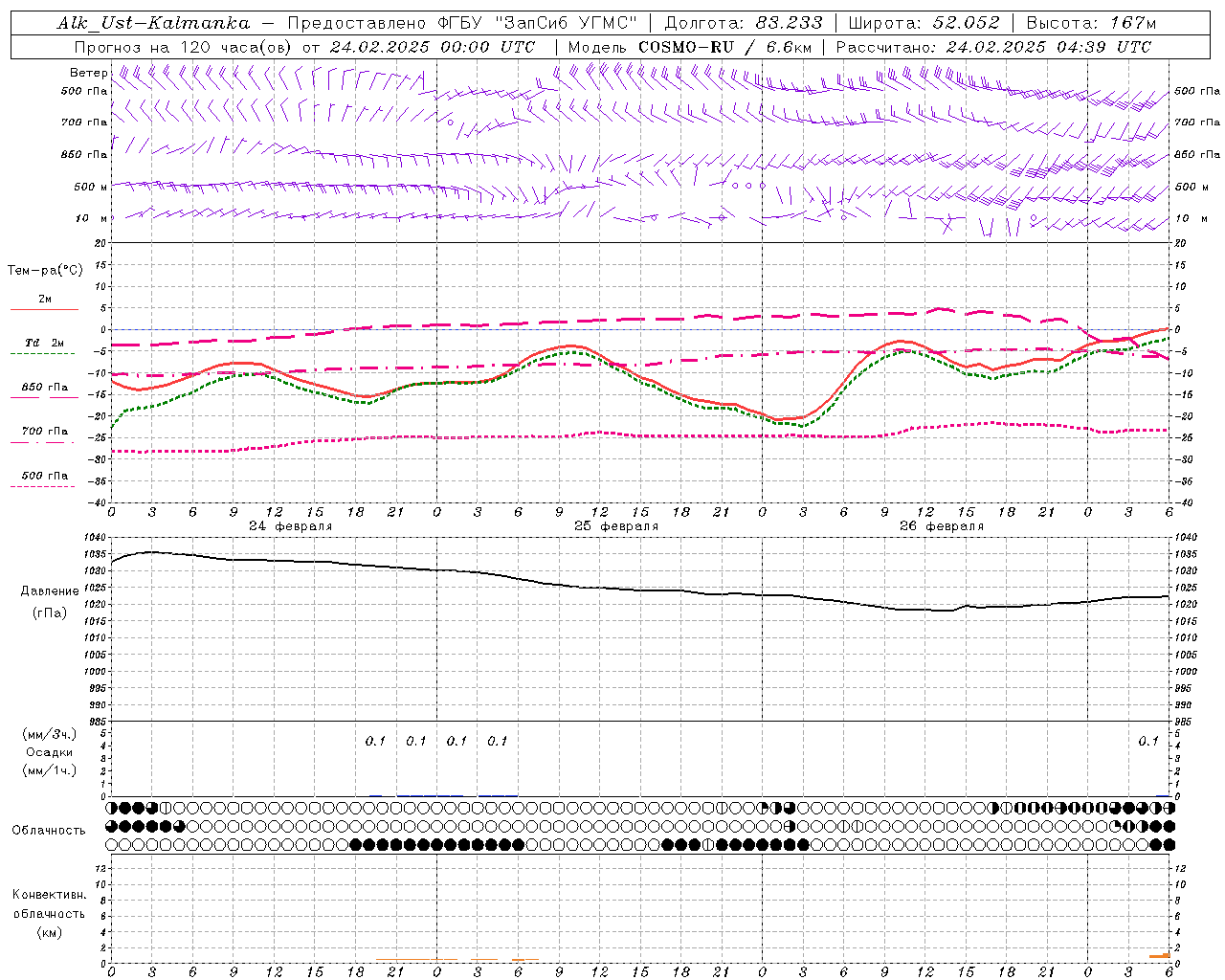This screenshot has width=1225, height=980.
Task: Click the left 850 гПа wind level label
Action: pyautogui.click(x=84, y=154)
